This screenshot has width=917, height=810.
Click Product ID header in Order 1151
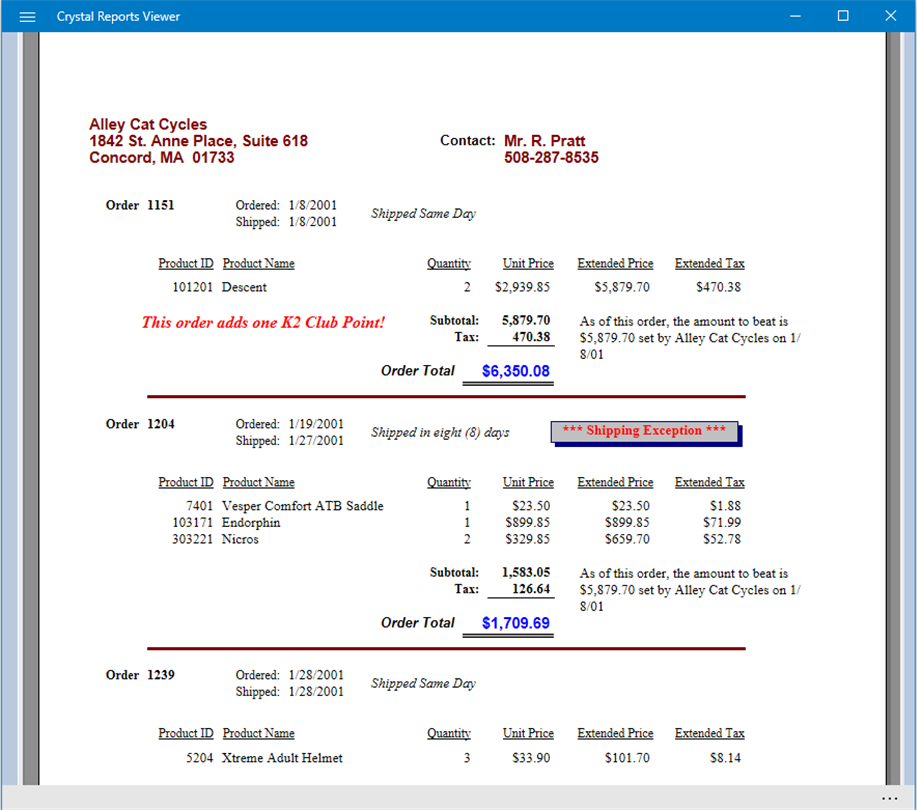point(185,264)
